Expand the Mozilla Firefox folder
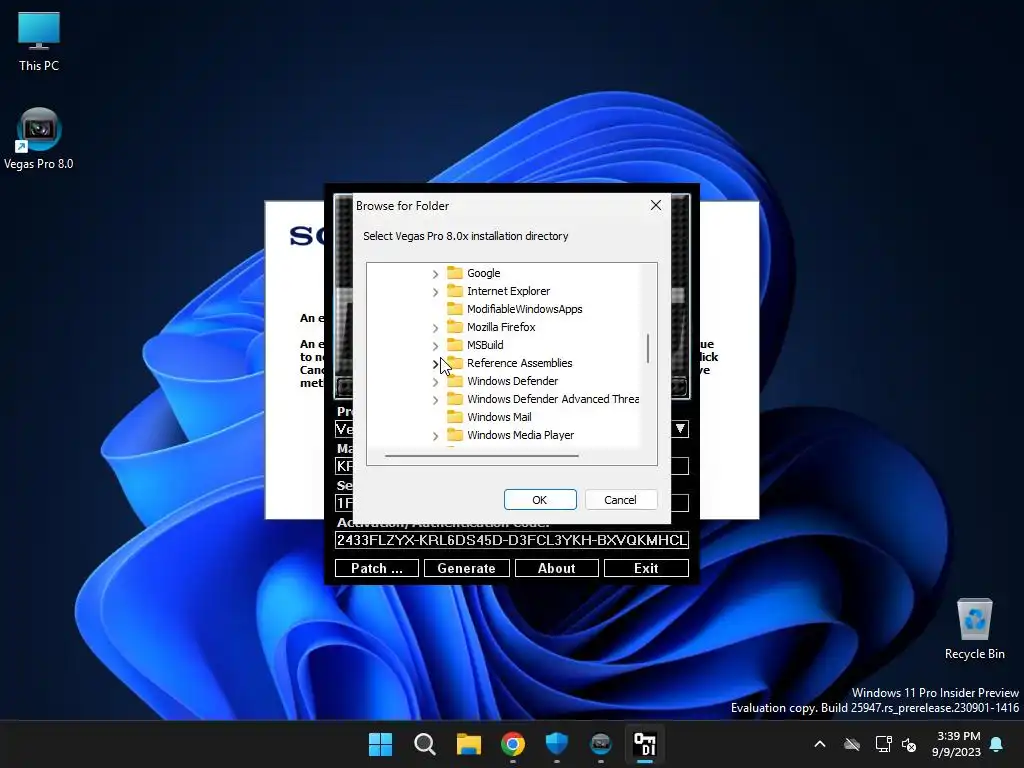The height and width of the screenshot is (768, 1024). point(436,328)
